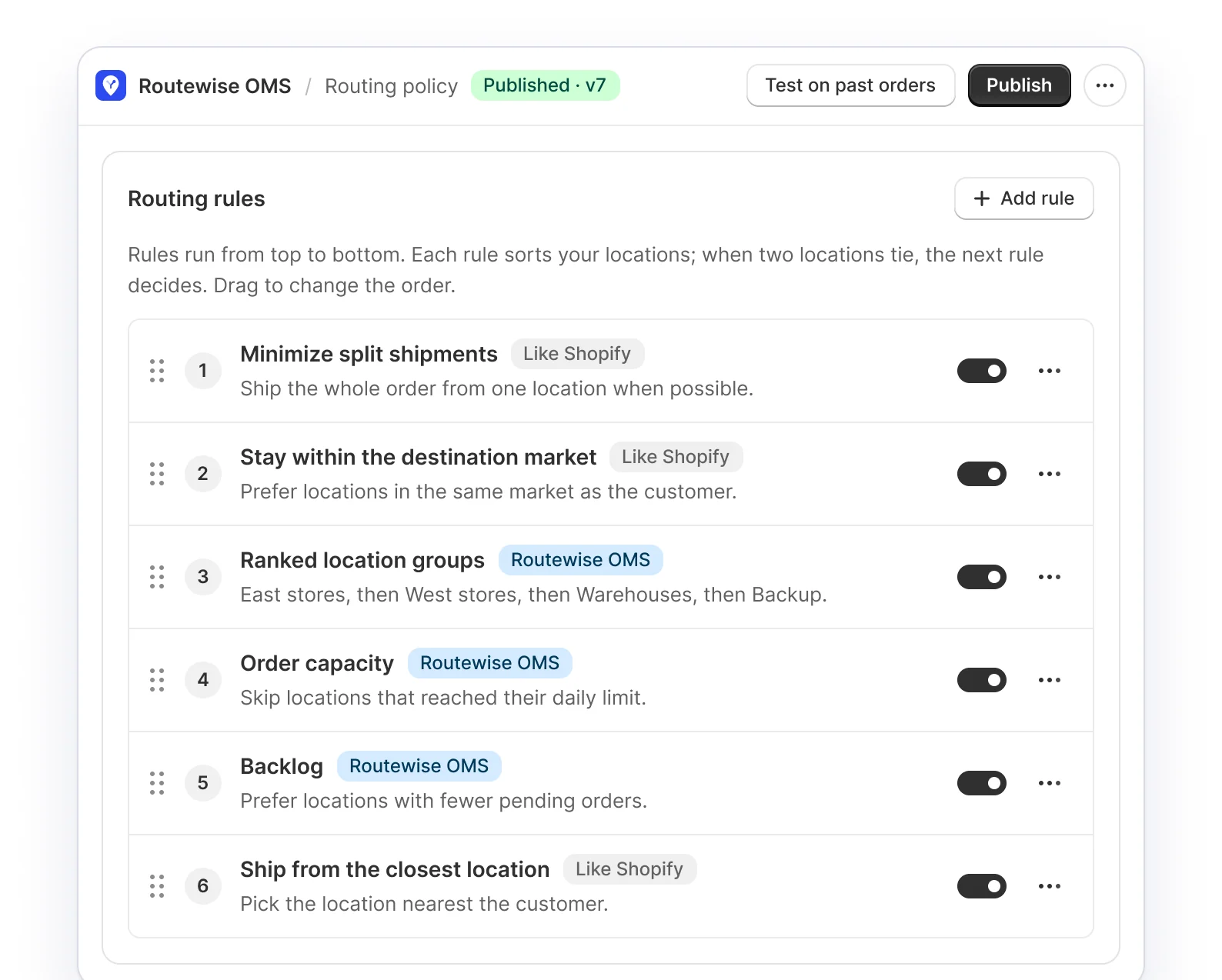
Task: Click the Routewise OMS tag on Ranked location groups
Action: [580, 560]
